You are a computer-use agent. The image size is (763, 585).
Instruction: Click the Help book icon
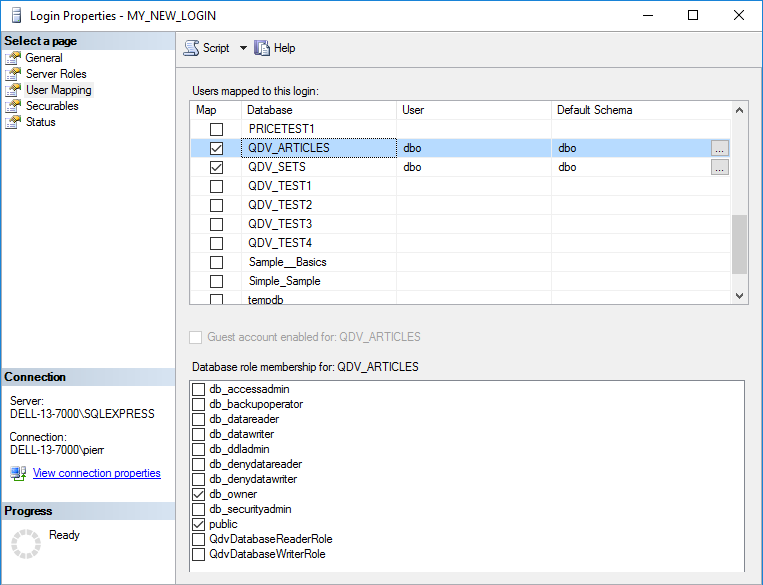[262, 48]
